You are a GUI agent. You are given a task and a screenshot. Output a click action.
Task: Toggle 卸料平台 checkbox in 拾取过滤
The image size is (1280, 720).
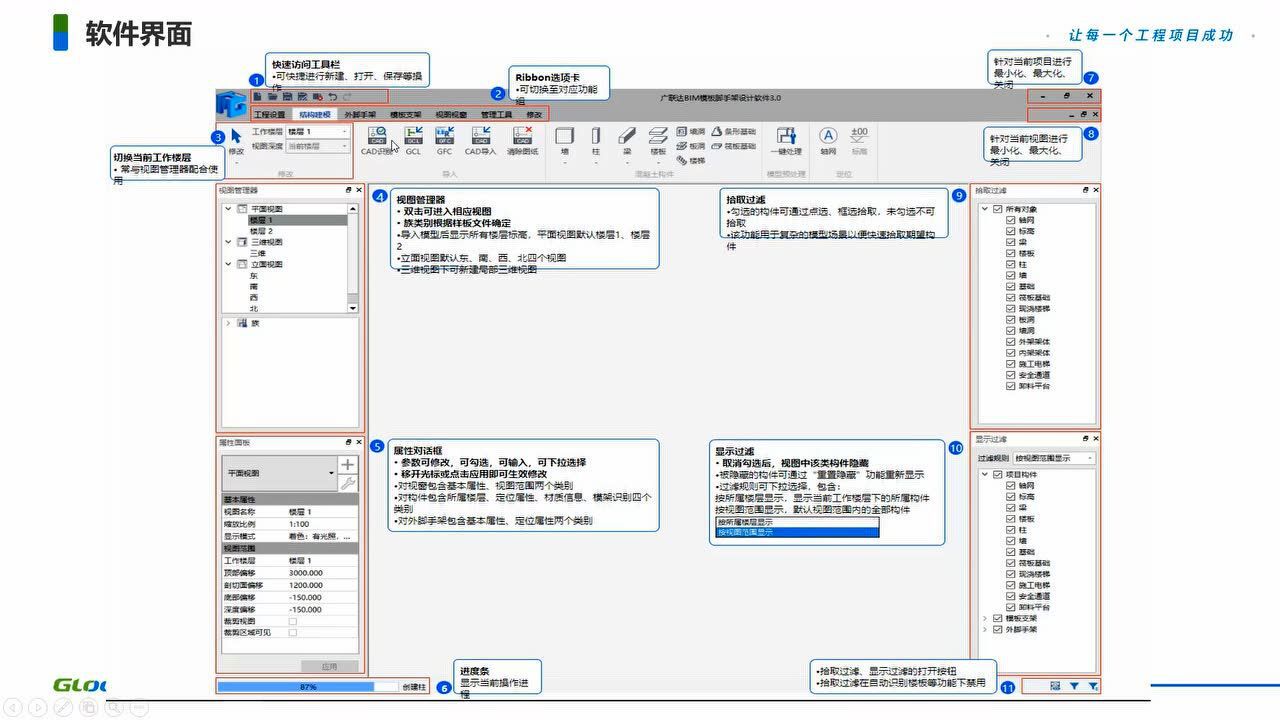click(x=1011, y=386)
